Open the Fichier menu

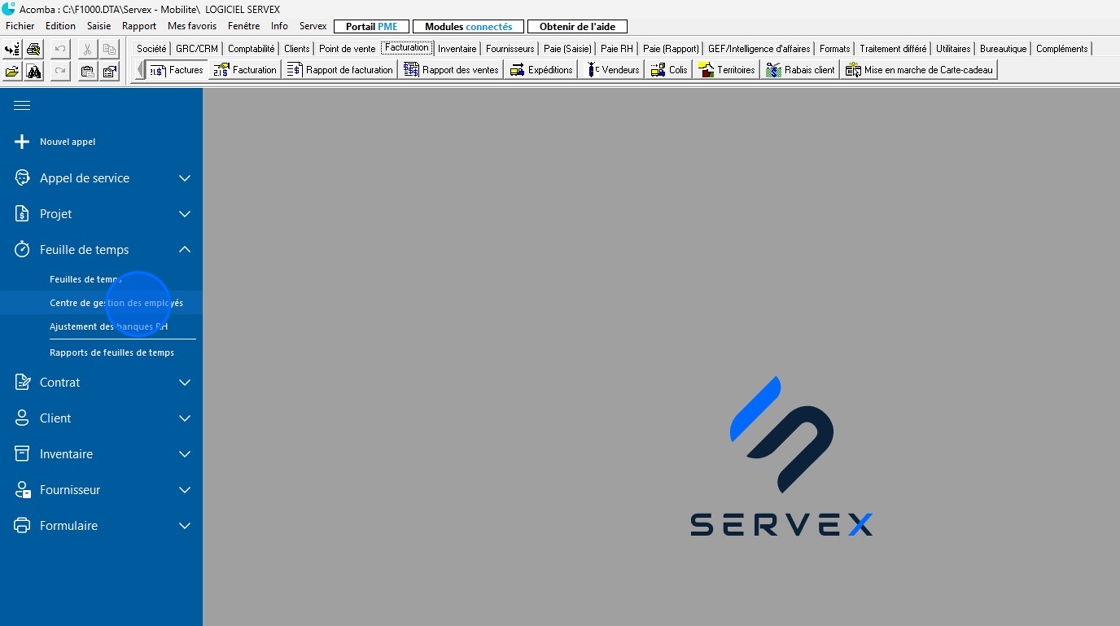20,26
